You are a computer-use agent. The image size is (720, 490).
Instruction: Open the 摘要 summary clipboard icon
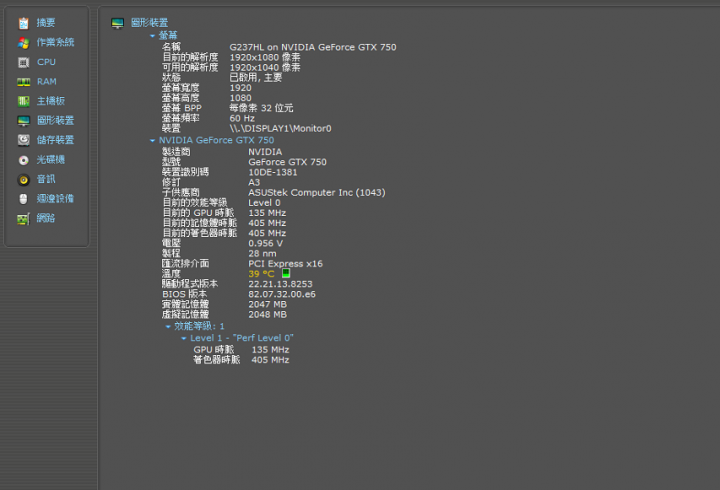coord(23,23)
